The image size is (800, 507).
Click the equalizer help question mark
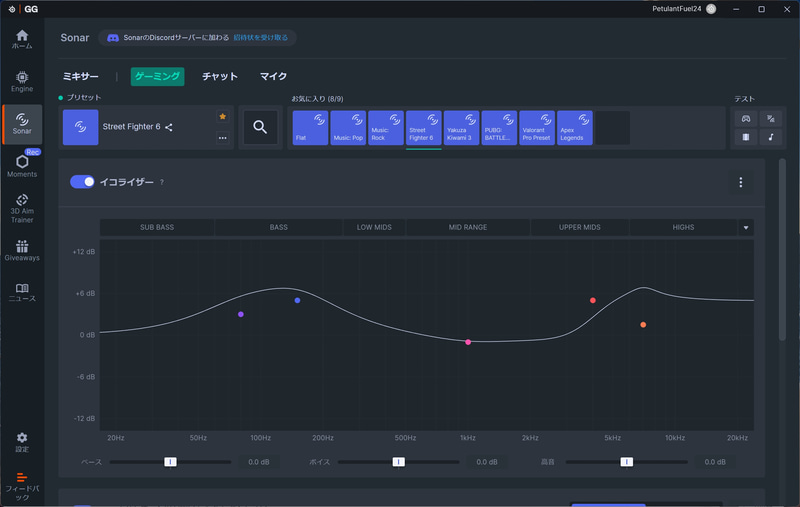162,182
